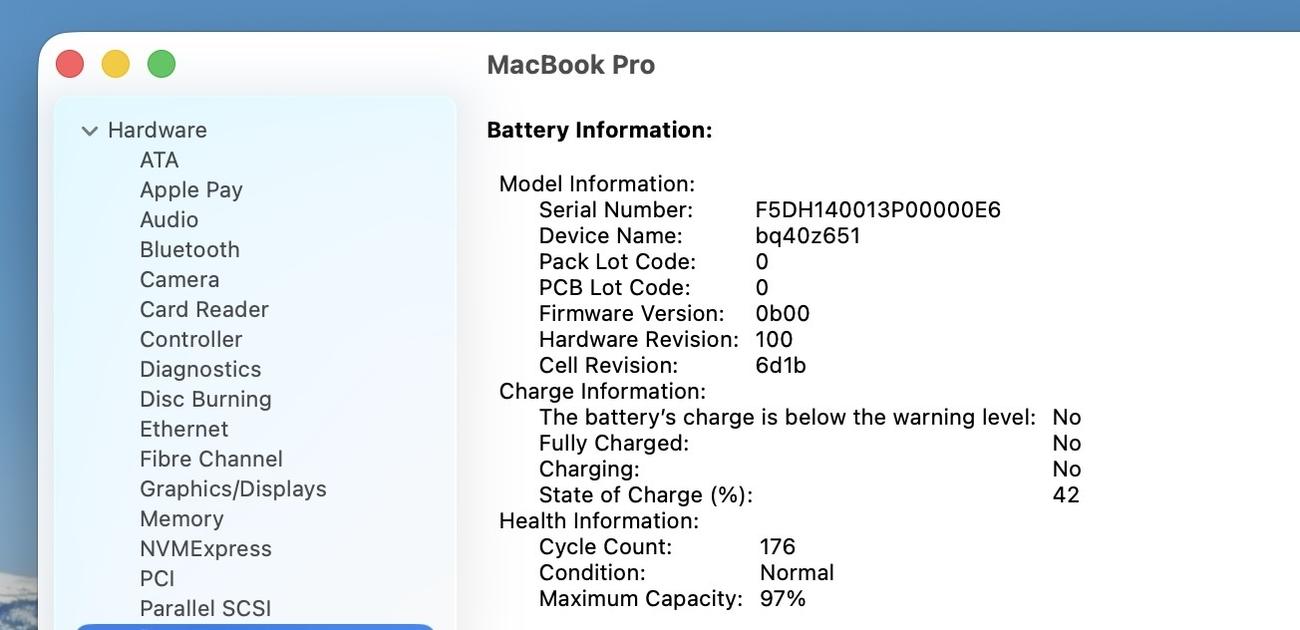Open the Ethernet entry

184,429
